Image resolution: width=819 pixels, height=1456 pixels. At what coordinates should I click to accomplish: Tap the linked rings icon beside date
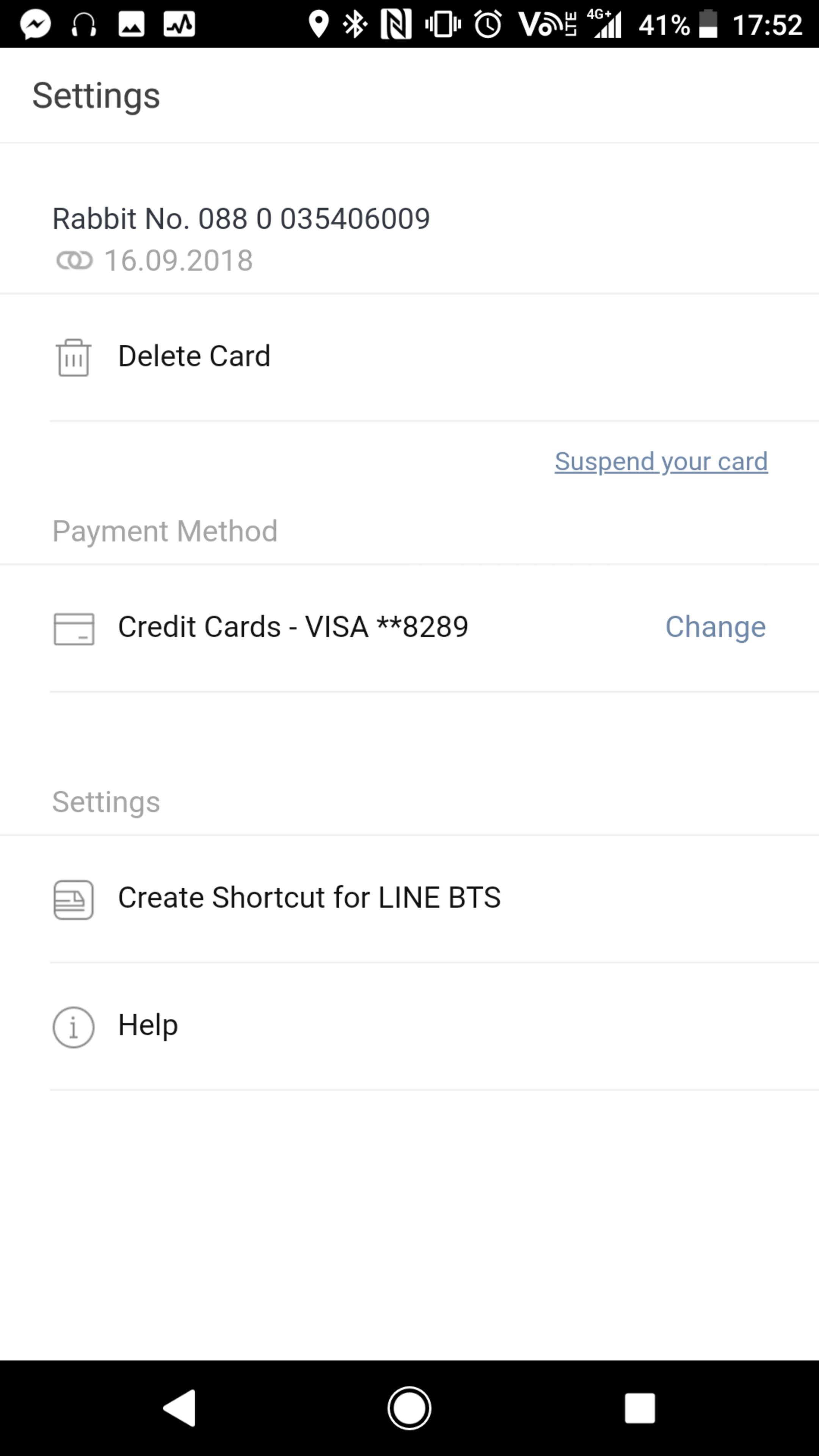coord(74,260)
